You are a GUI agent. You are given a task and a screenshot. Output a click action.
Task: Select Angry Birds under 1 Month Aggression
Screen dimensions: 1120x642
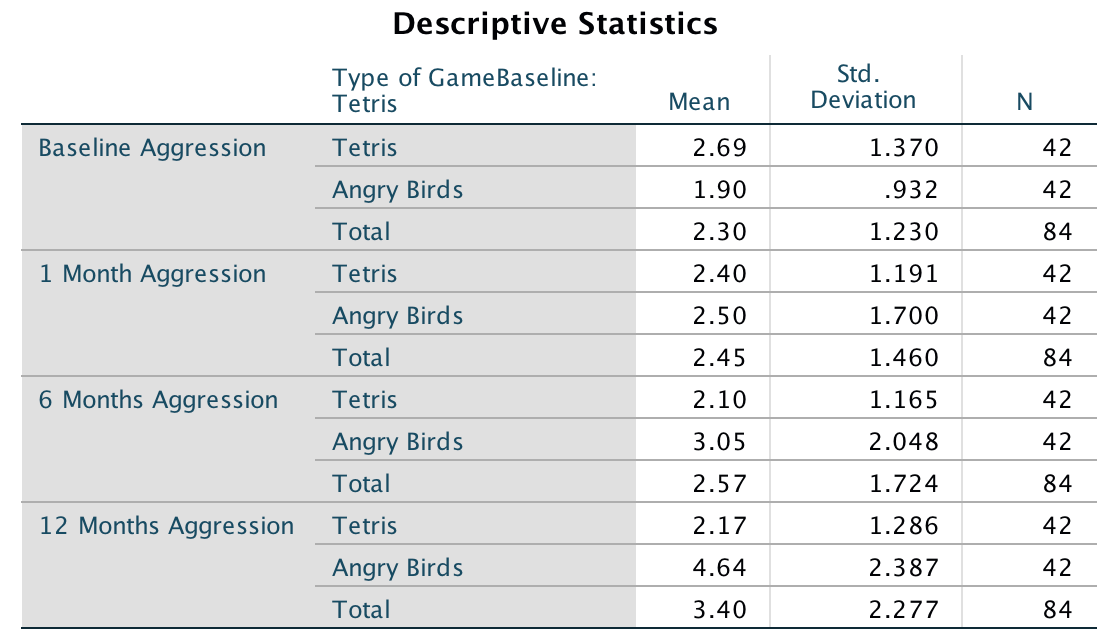(397, 316)
